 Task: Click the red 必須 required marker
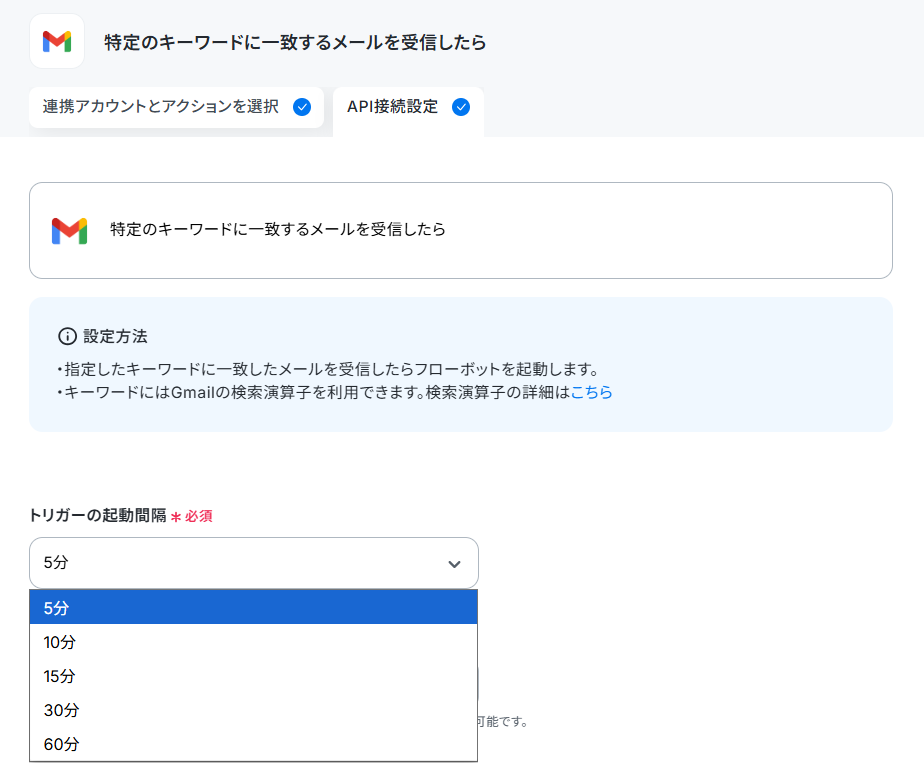tap(192, 516)
